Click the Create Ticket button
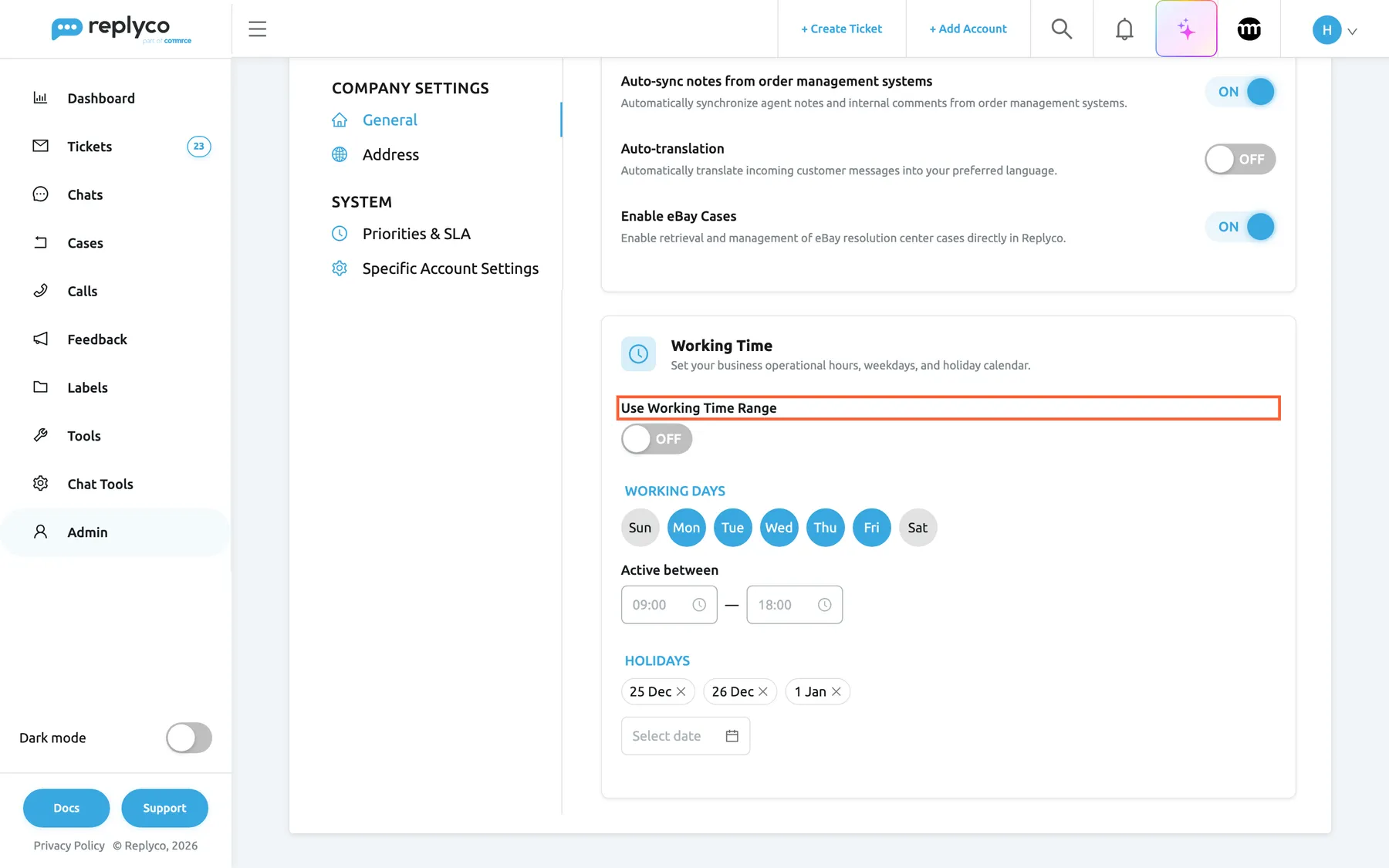This screenshot has width=1389, height=868. (841, 29)
